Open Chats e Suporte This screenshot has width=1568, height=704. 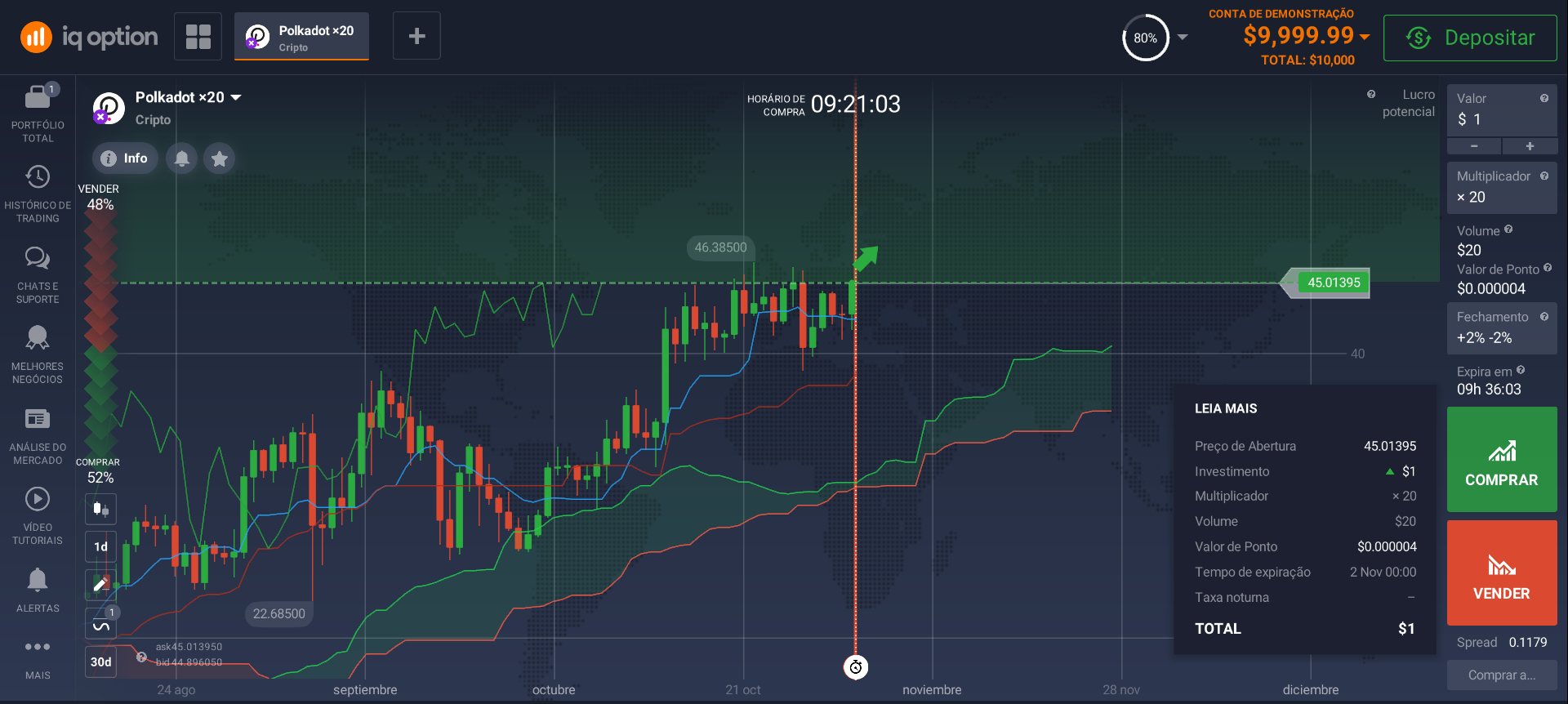click(x=38, y=275)
